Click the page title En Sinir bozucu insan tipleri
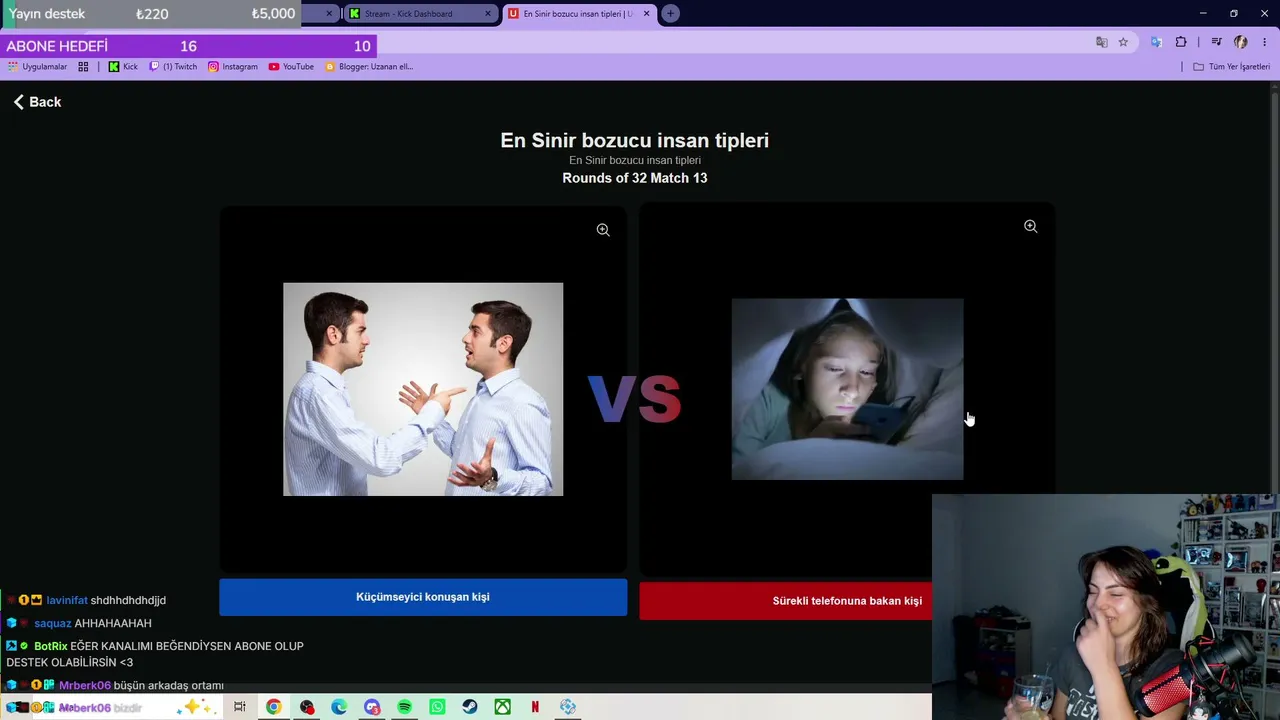Viewport: 1280px width, 720px height. (x=635, y=140)
